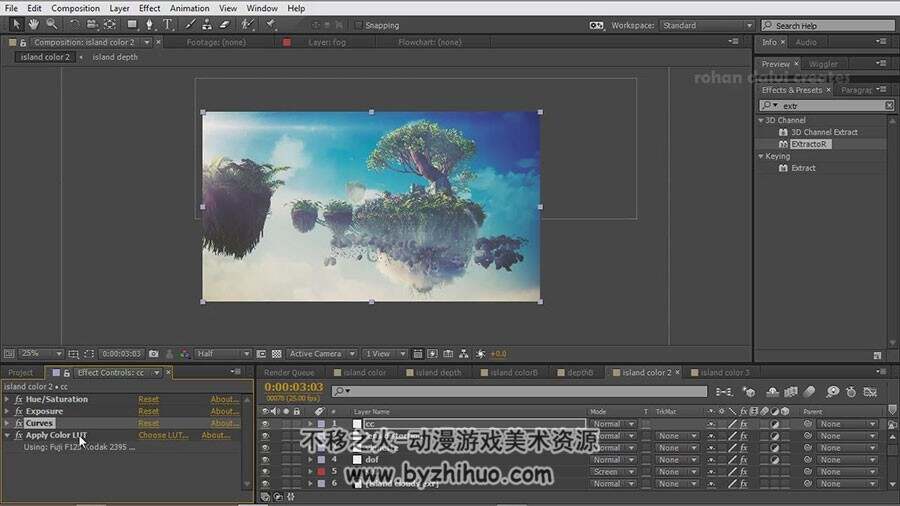Open the Effect menu

point(149,8)
